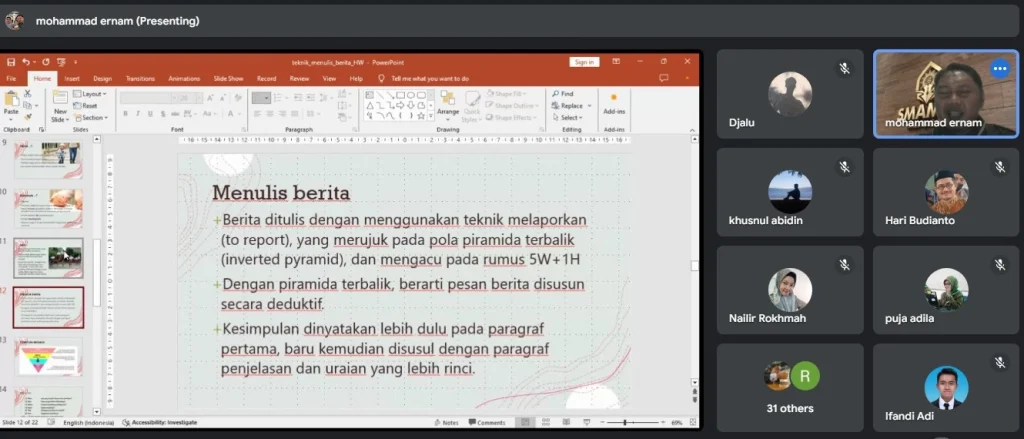Open the Add-ins button
Image resolution: width=1024 pixels, height=439 pixels.
[x=614, y=105]
